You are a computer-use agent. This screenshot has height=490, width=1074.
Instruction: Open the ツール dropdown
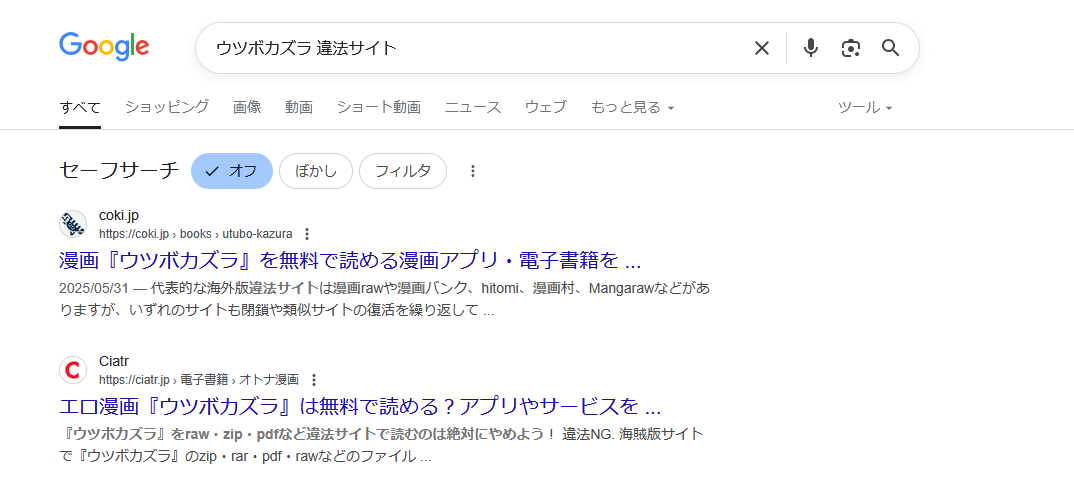(865, 108)
